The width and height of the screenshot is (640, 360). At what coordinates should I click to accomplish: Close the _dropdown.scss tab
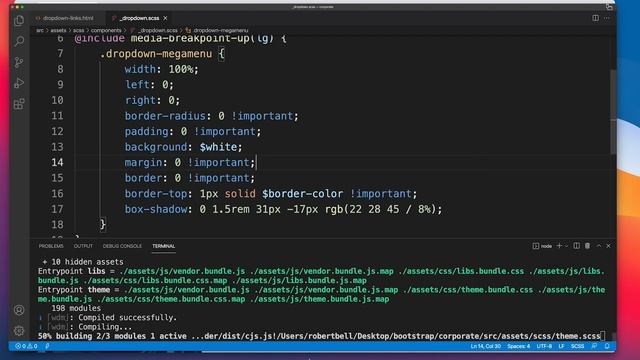(165, 18)
